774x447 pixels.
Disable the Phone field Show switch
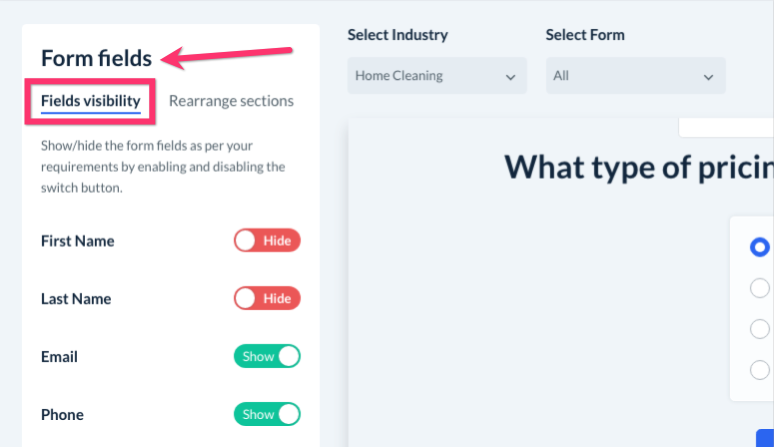[267, 415]
